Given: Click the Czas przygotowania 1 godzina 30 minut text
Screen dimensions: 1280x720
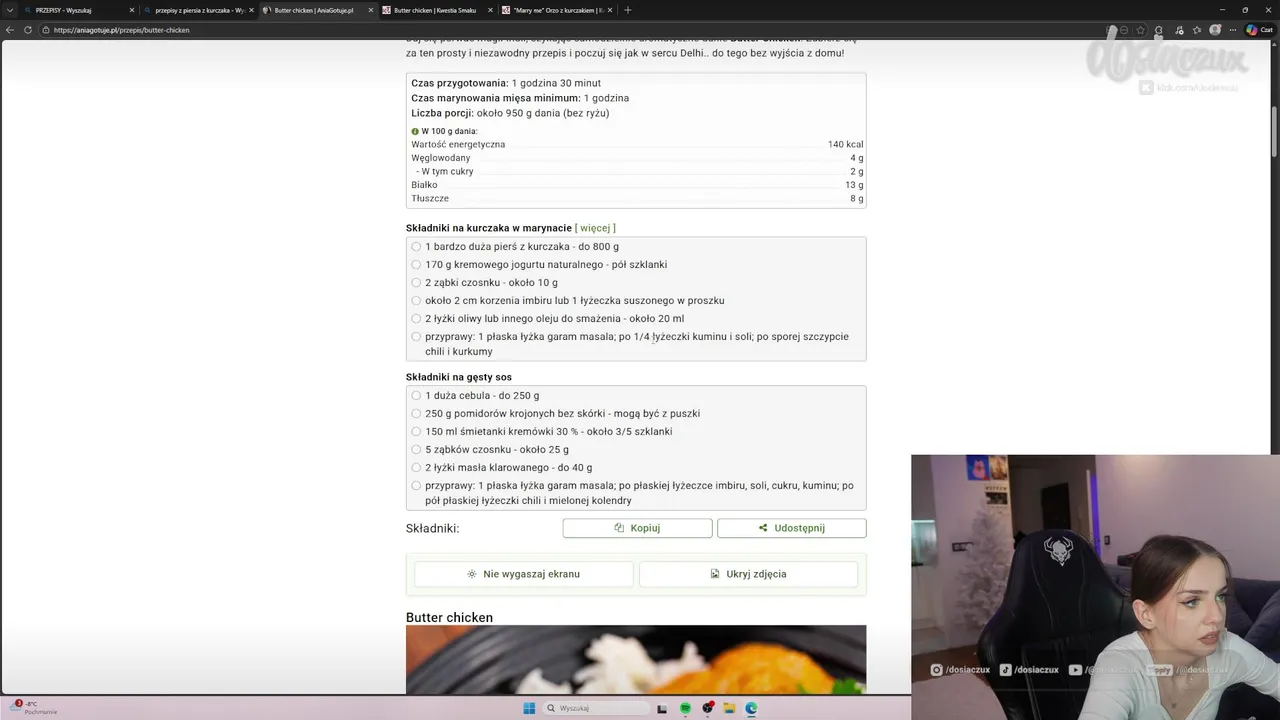Looking at the screenshot, I should (506, 83).
